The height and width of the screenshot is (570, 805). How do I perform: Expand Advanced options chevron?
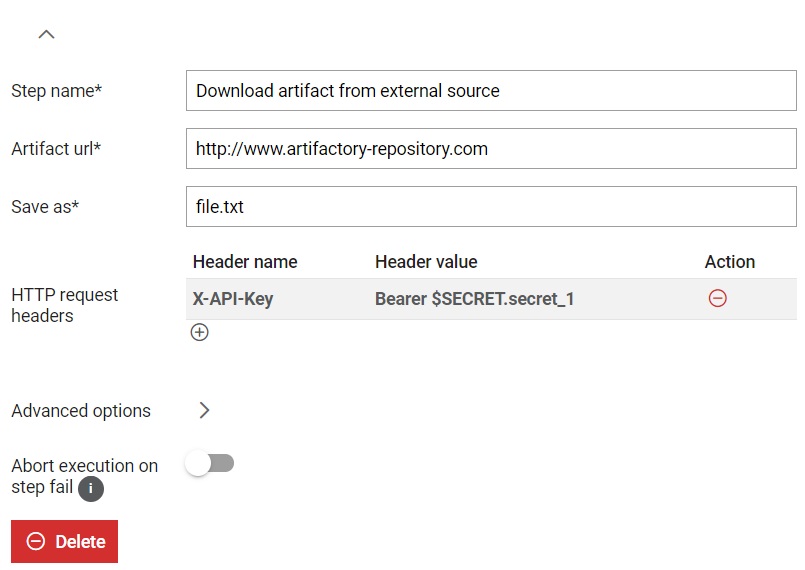tap(204, 410)
